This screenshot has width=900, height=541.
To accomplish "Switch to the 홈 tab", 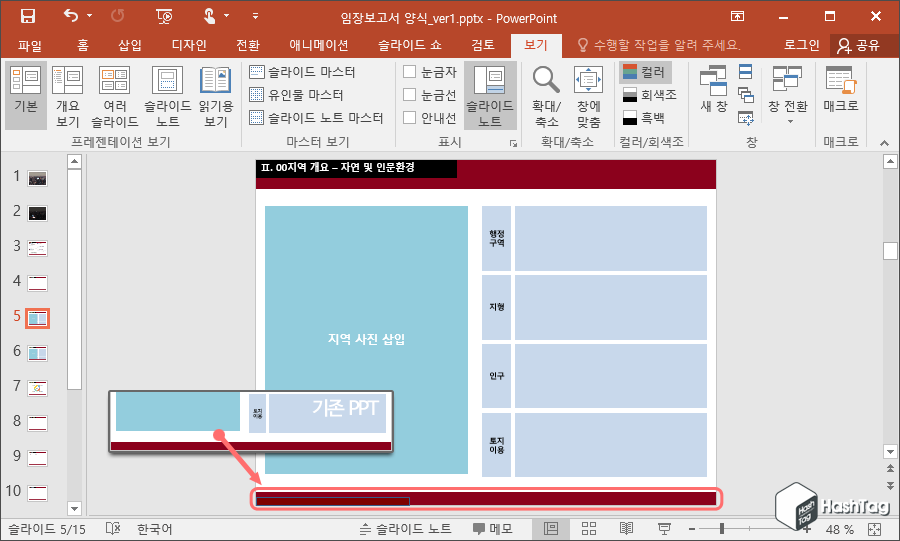I will pyautogui.click(x=83, y=45).
